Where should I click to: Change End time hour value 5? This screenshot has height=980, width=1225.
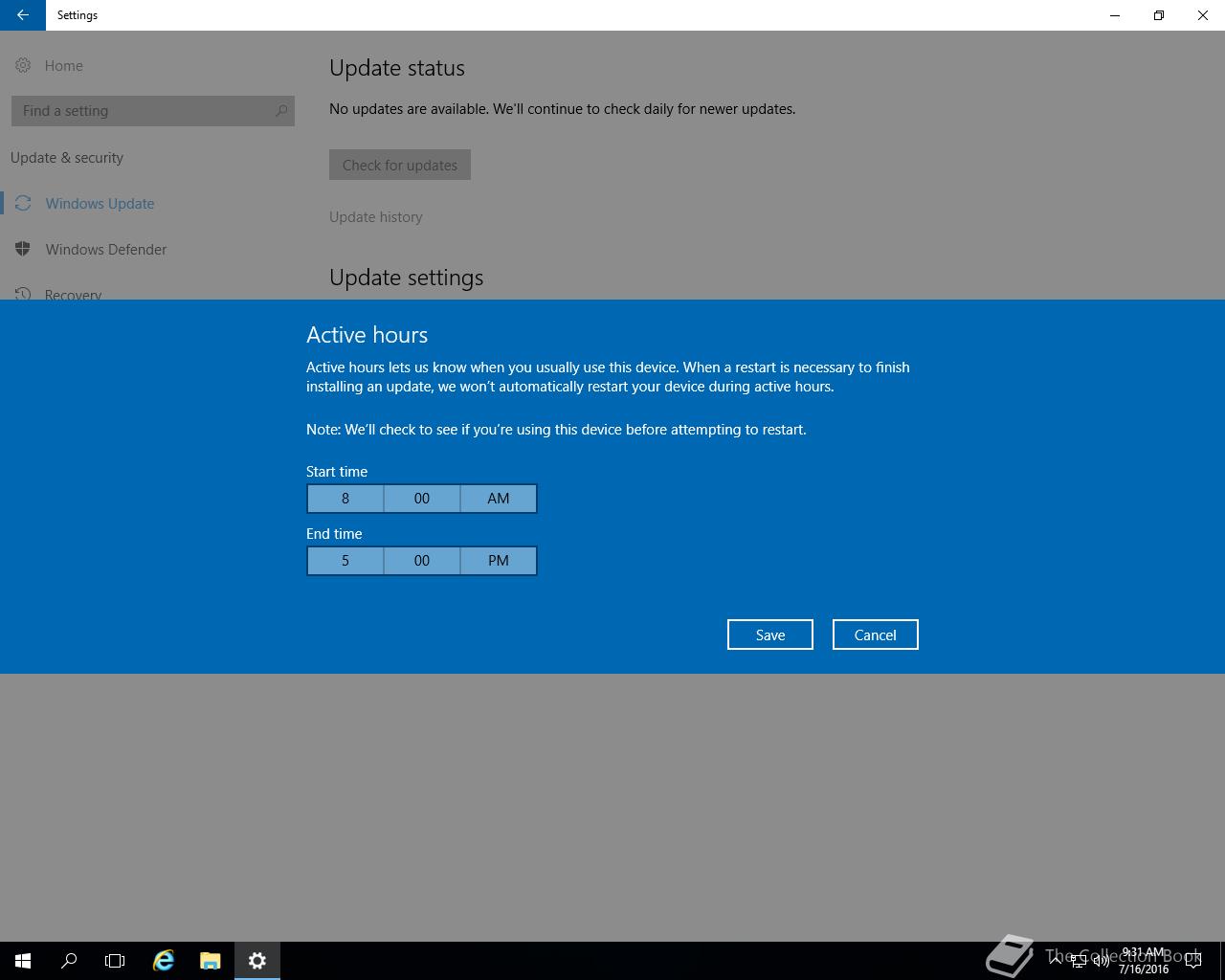pyautogui.click(x=345, y=561)
